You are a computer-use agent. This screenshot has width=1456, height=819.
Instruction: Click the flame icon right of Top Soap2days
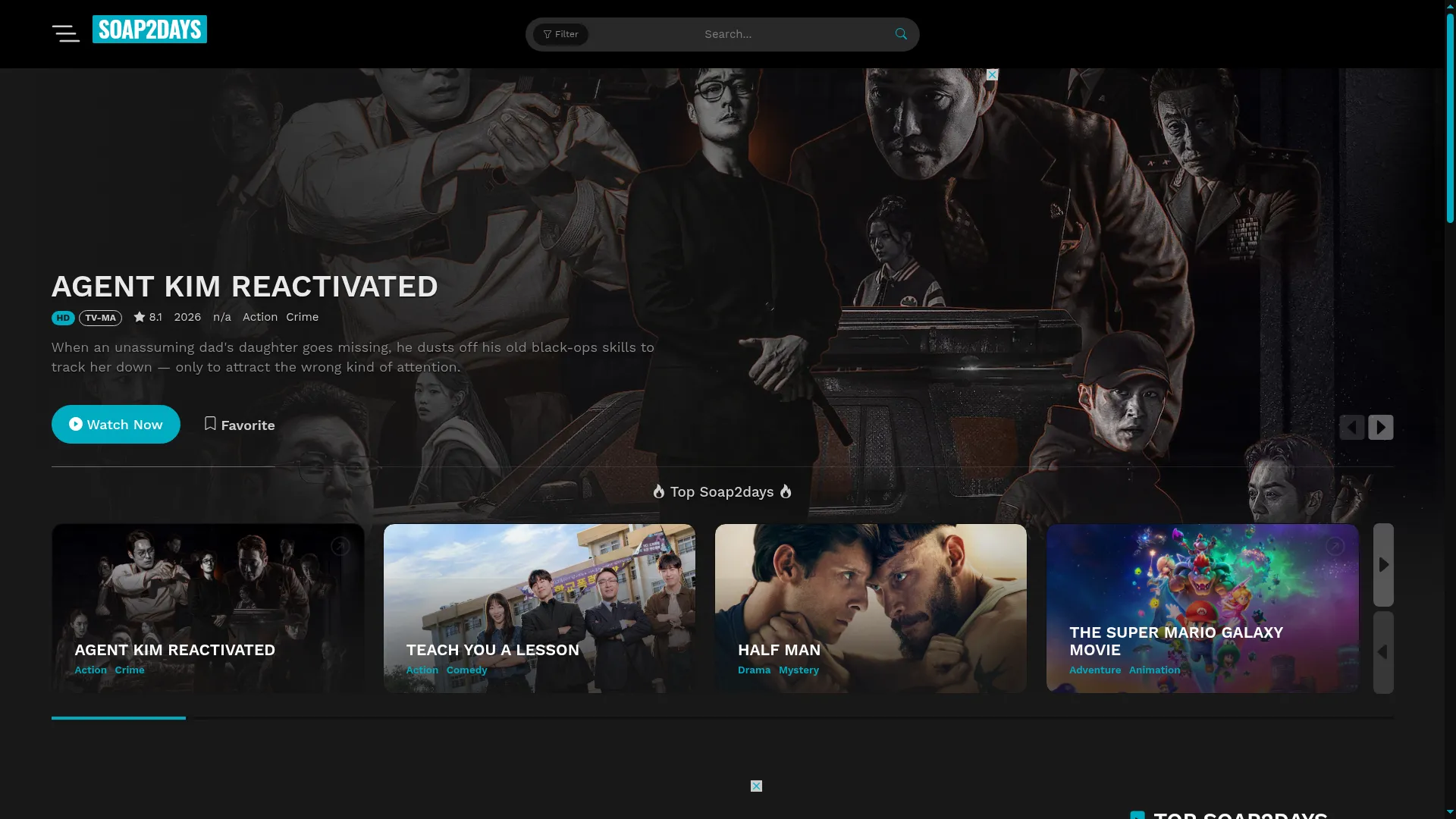pos(786,492)
